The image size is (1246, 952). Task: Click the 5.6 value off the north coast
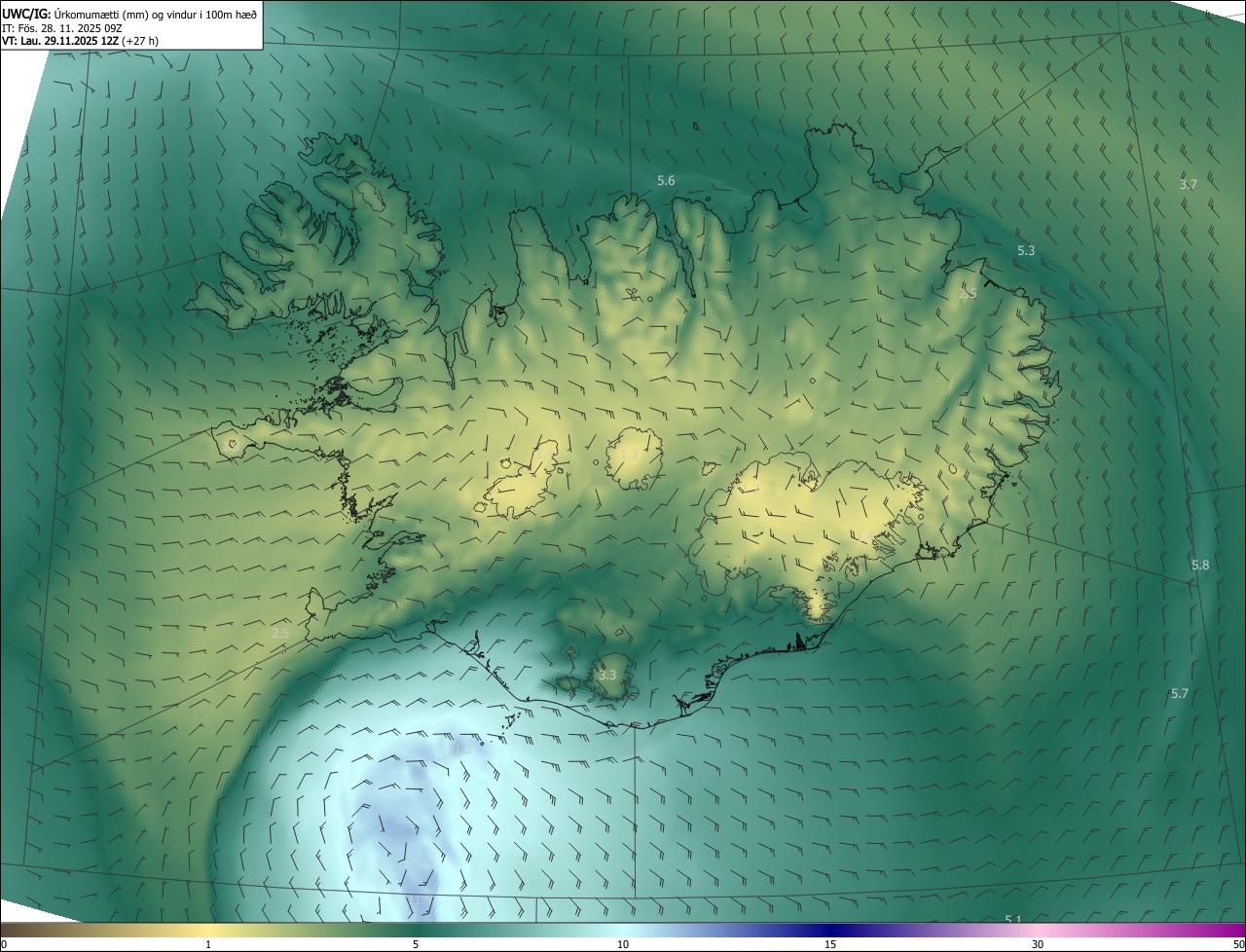(x=666, y=180)
